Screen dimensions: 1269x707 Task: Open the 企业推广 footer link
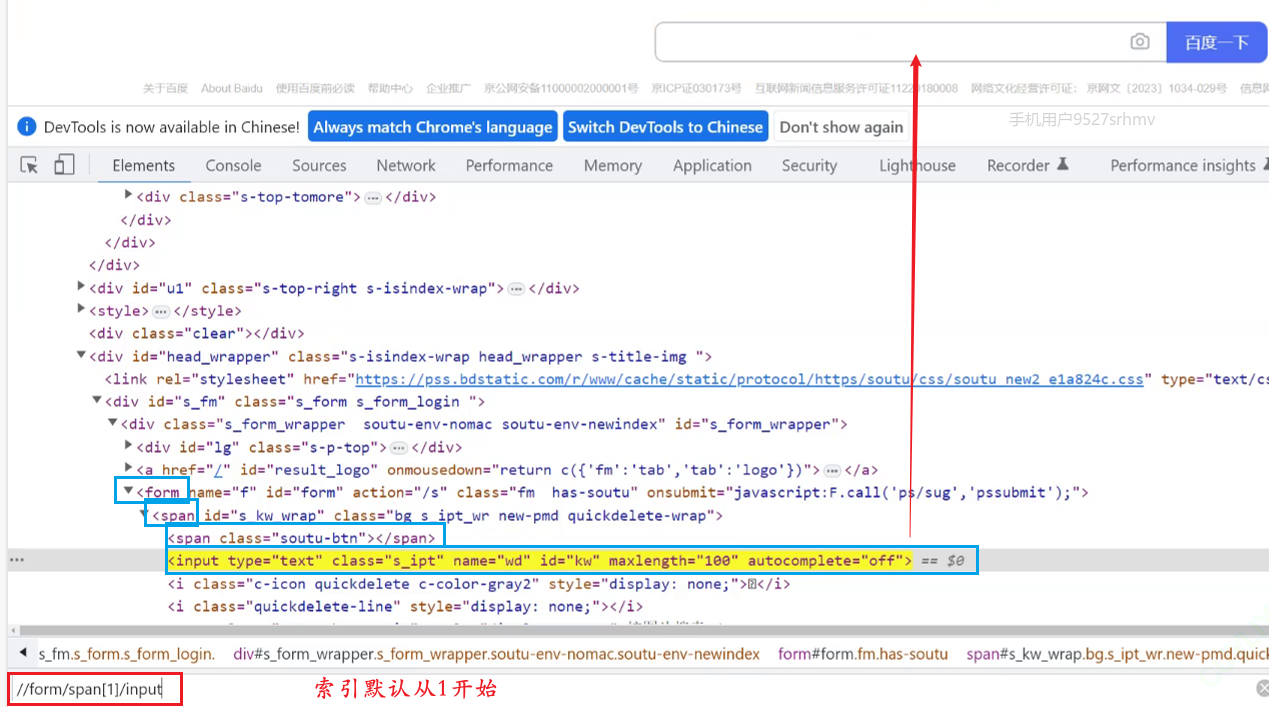click(448, 88)
